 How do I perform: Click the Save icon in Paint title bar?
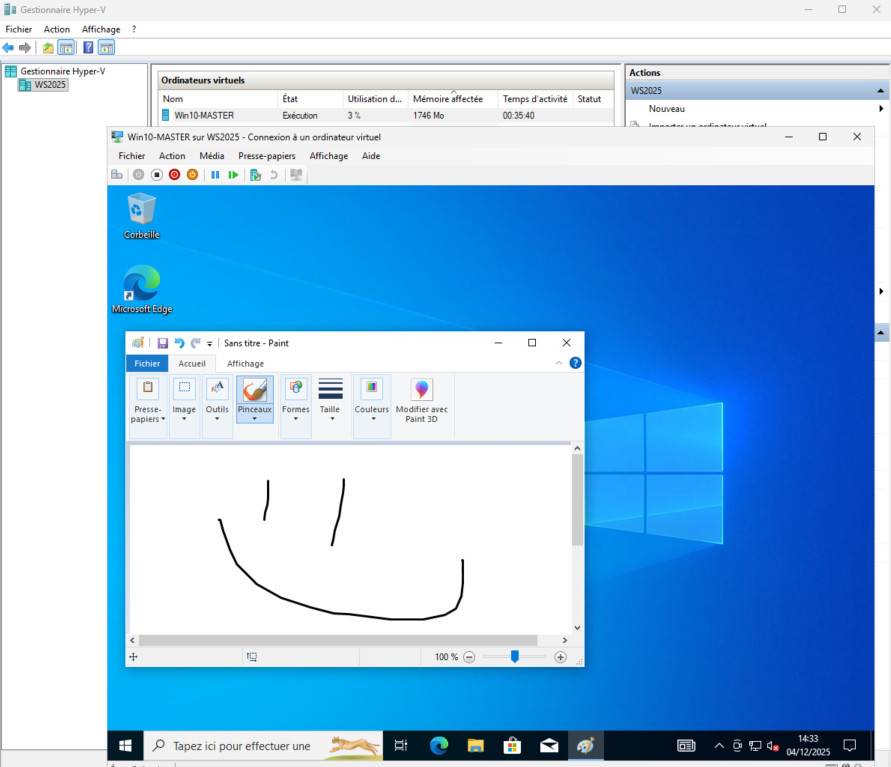[x=163, y=343]
